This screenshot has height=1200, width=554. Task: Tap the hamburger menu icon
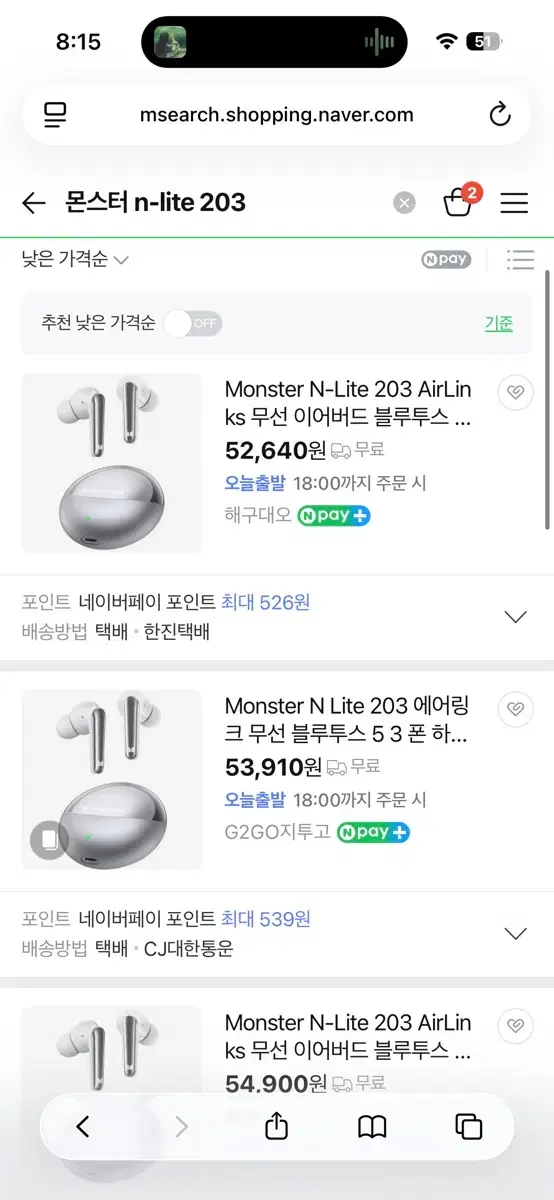(x=514, y=203)
